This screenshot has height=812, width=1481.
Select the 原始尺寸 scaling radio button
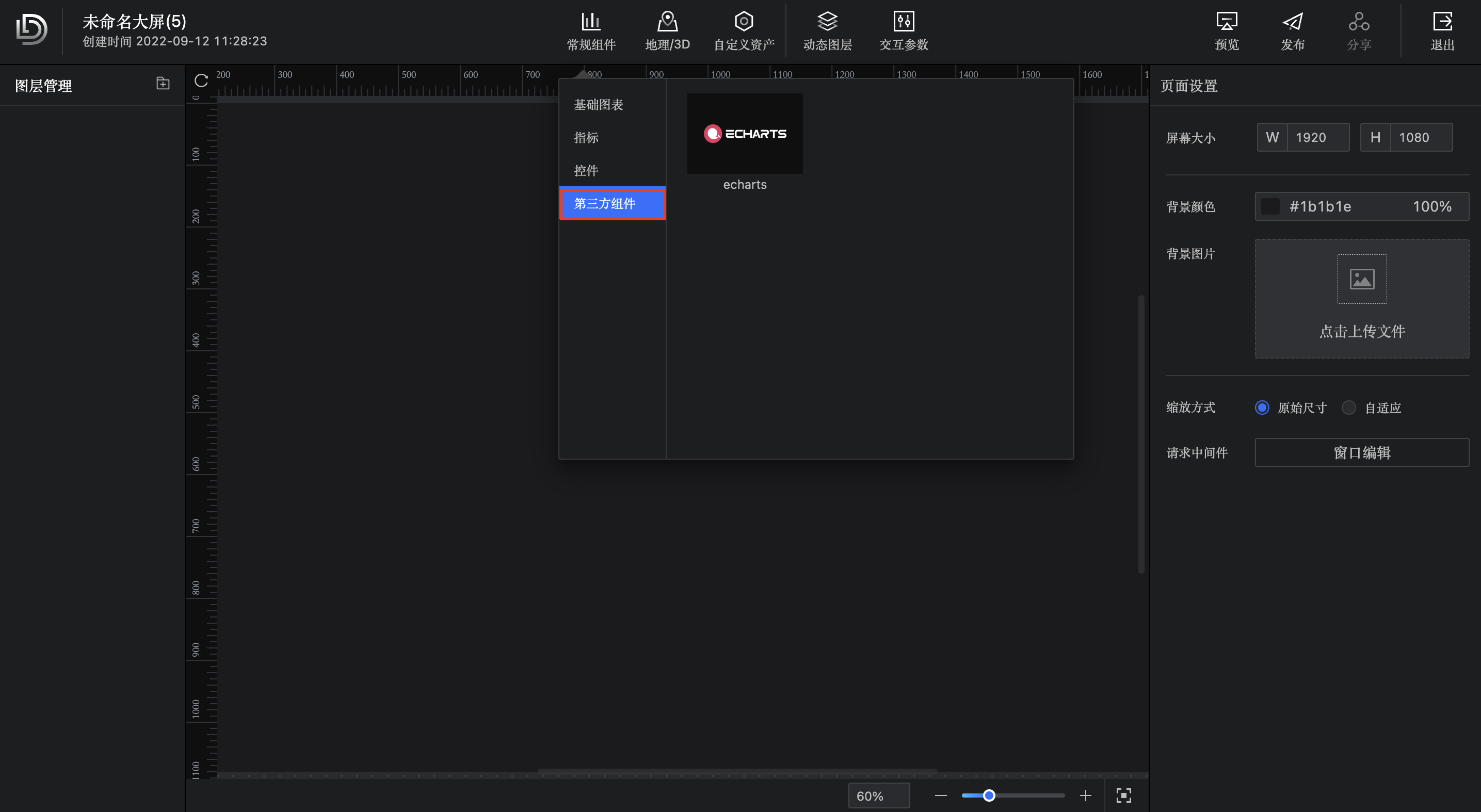pyautogui.click(x=1261, y=408)
